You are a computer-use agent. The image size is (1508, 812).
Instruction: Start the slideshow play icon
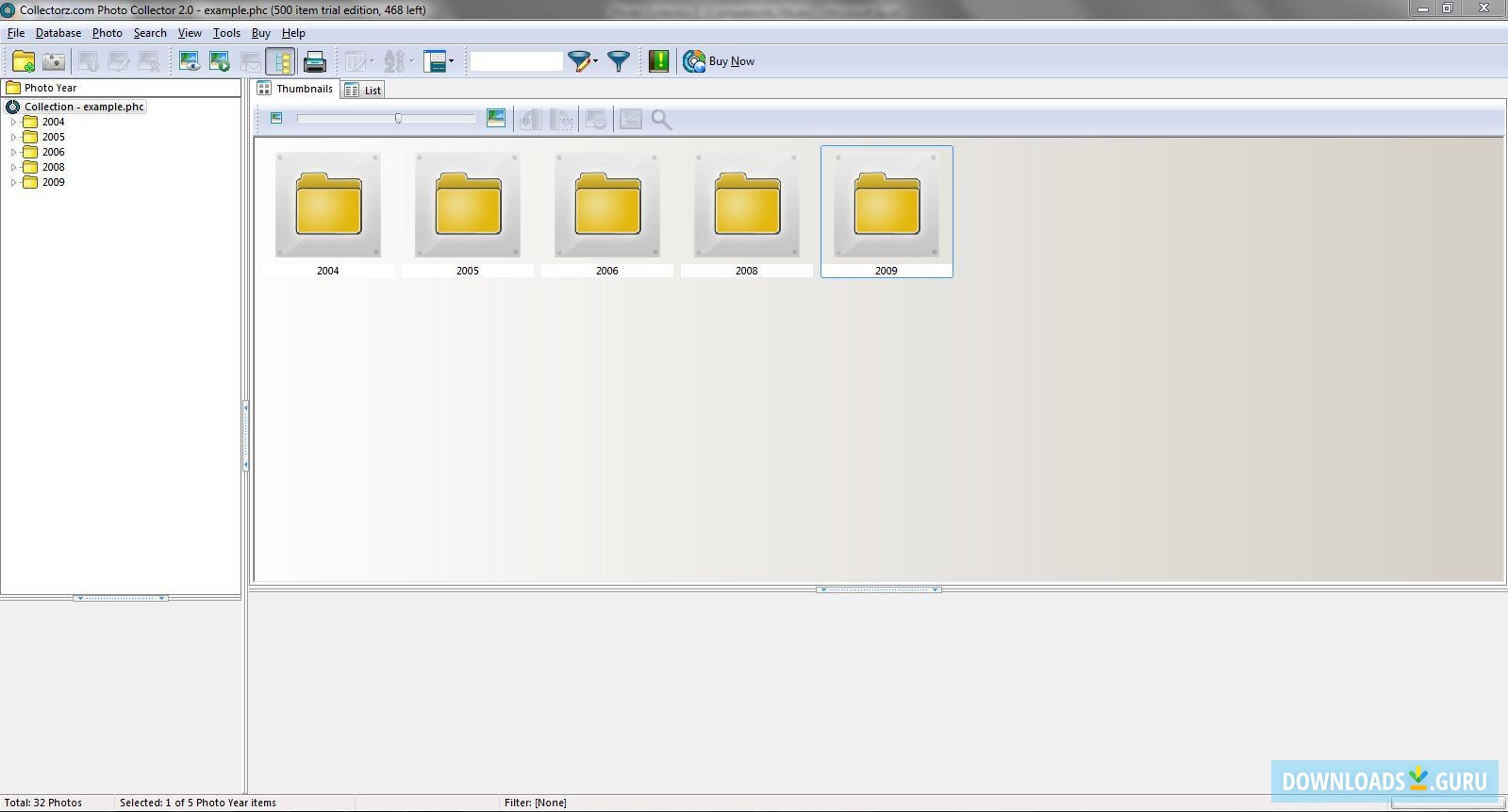coord(220,62)
